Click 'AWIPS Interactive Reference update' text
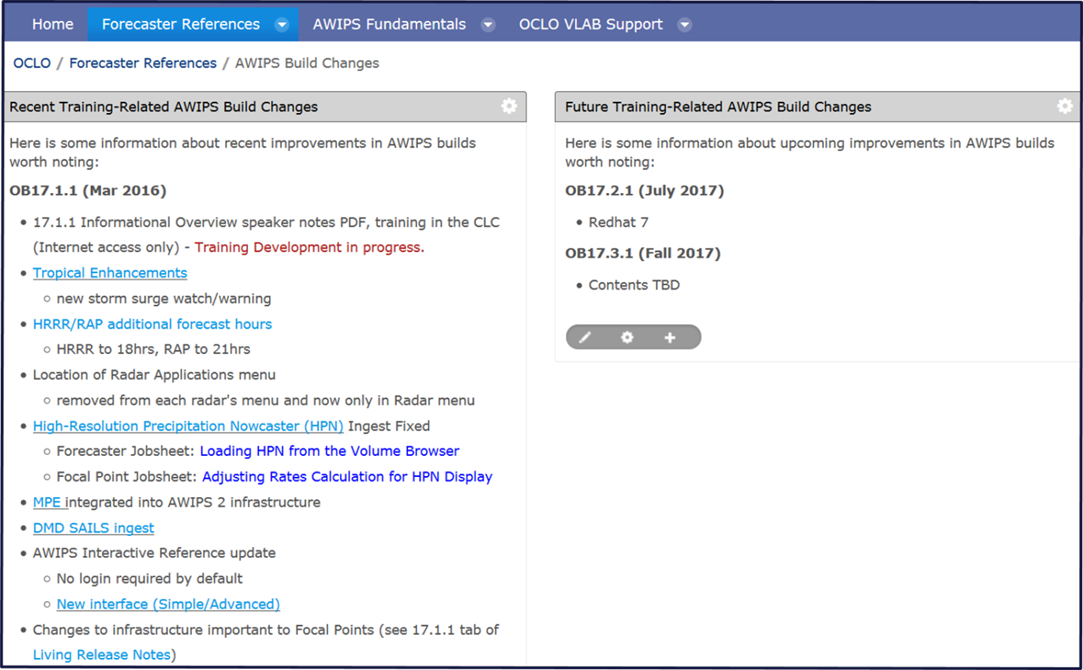Viewport: 1083px width, 670px height. (154, 553)
